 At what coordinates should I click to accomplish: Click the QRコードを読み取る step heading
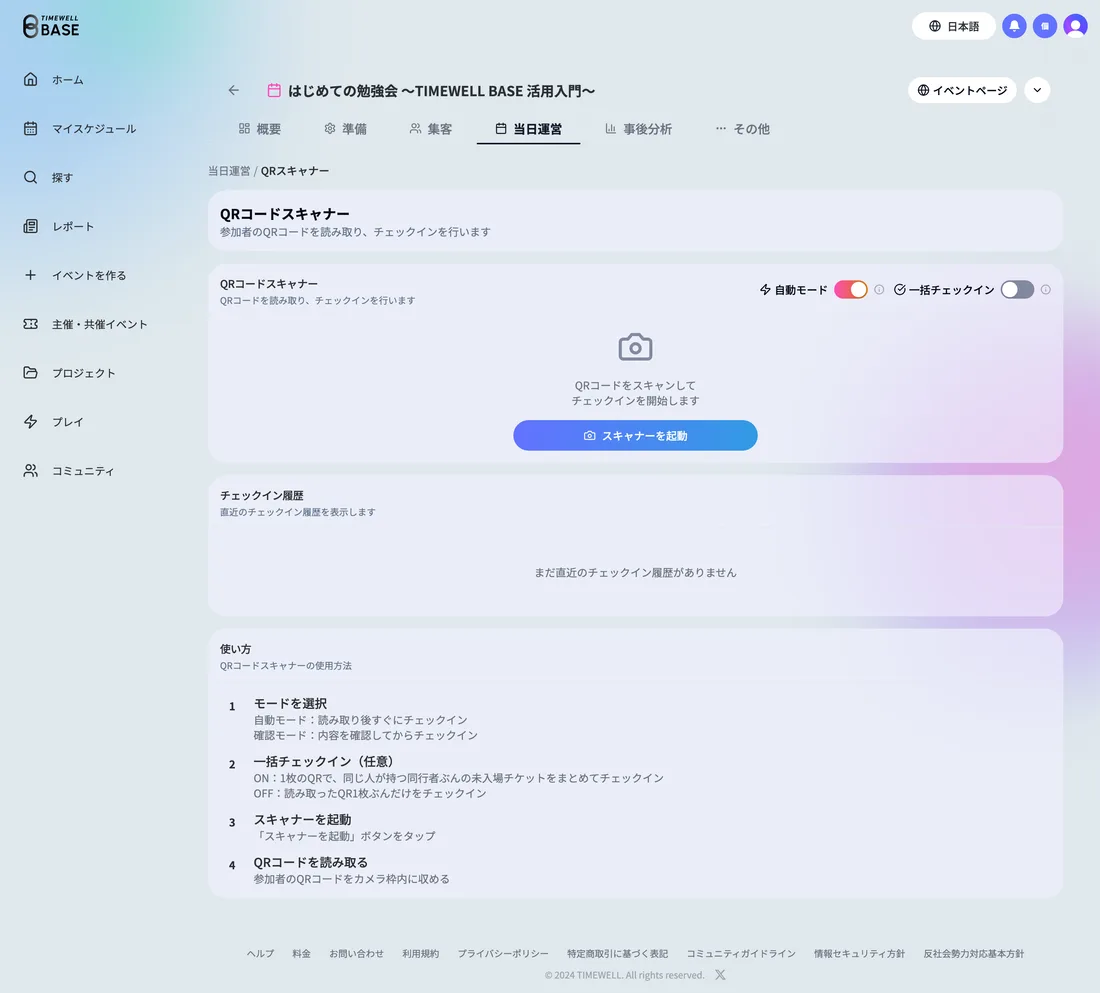coord(311,862)
